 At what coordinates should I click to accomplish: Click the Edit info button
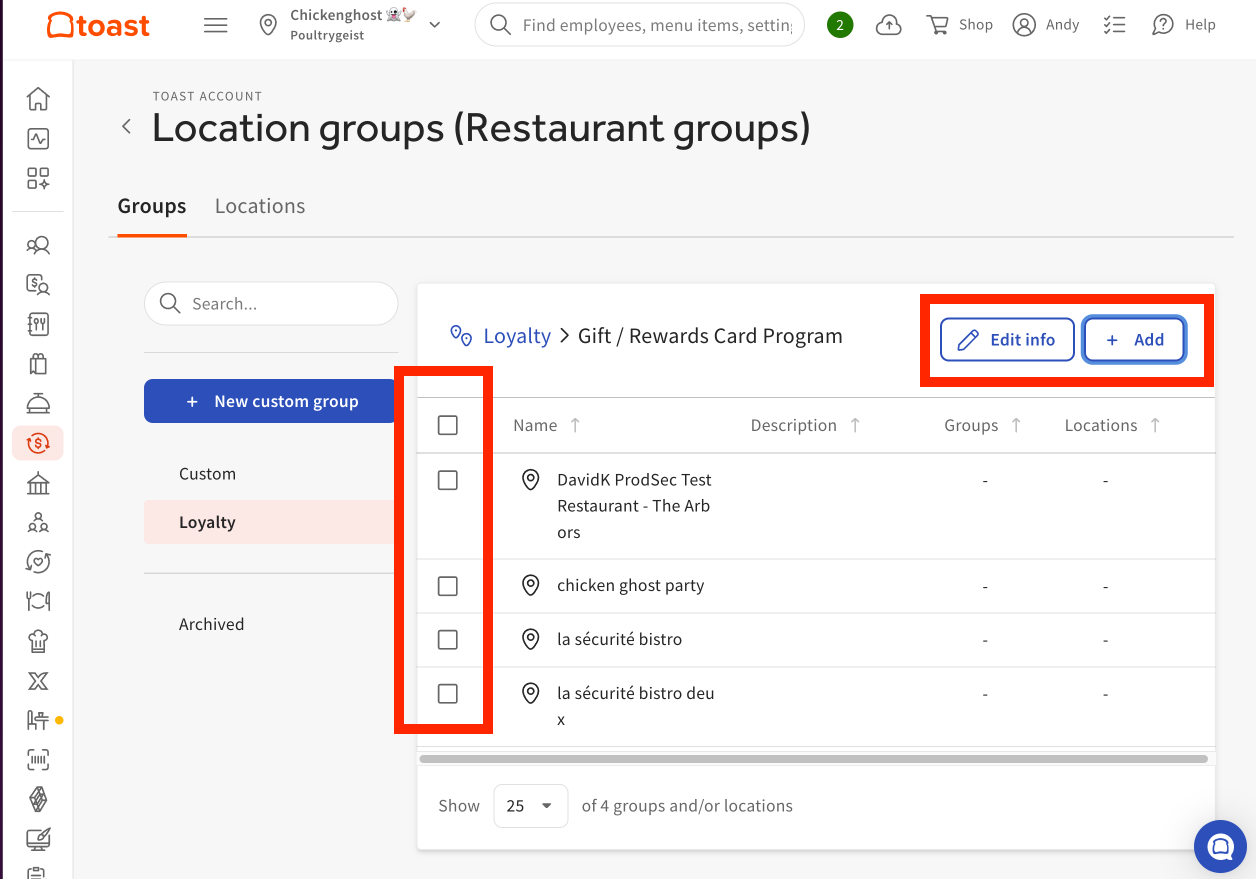click(x=1007, y=340)
